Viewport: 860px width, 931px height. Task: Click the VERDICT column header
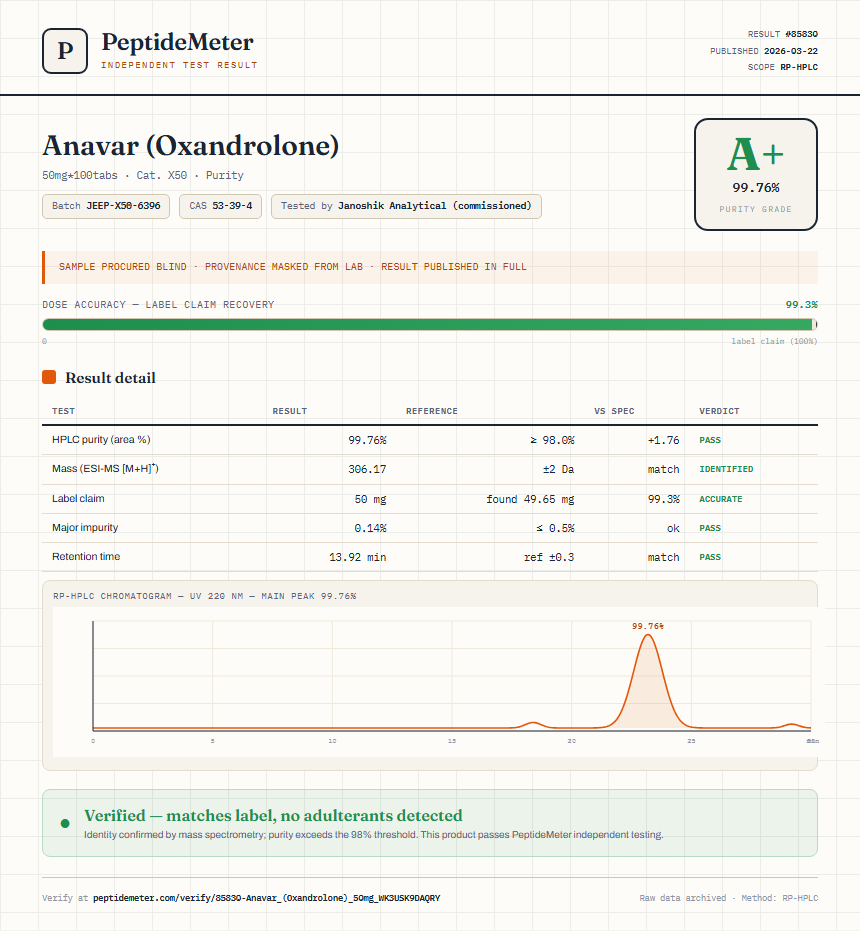[719, 411]
